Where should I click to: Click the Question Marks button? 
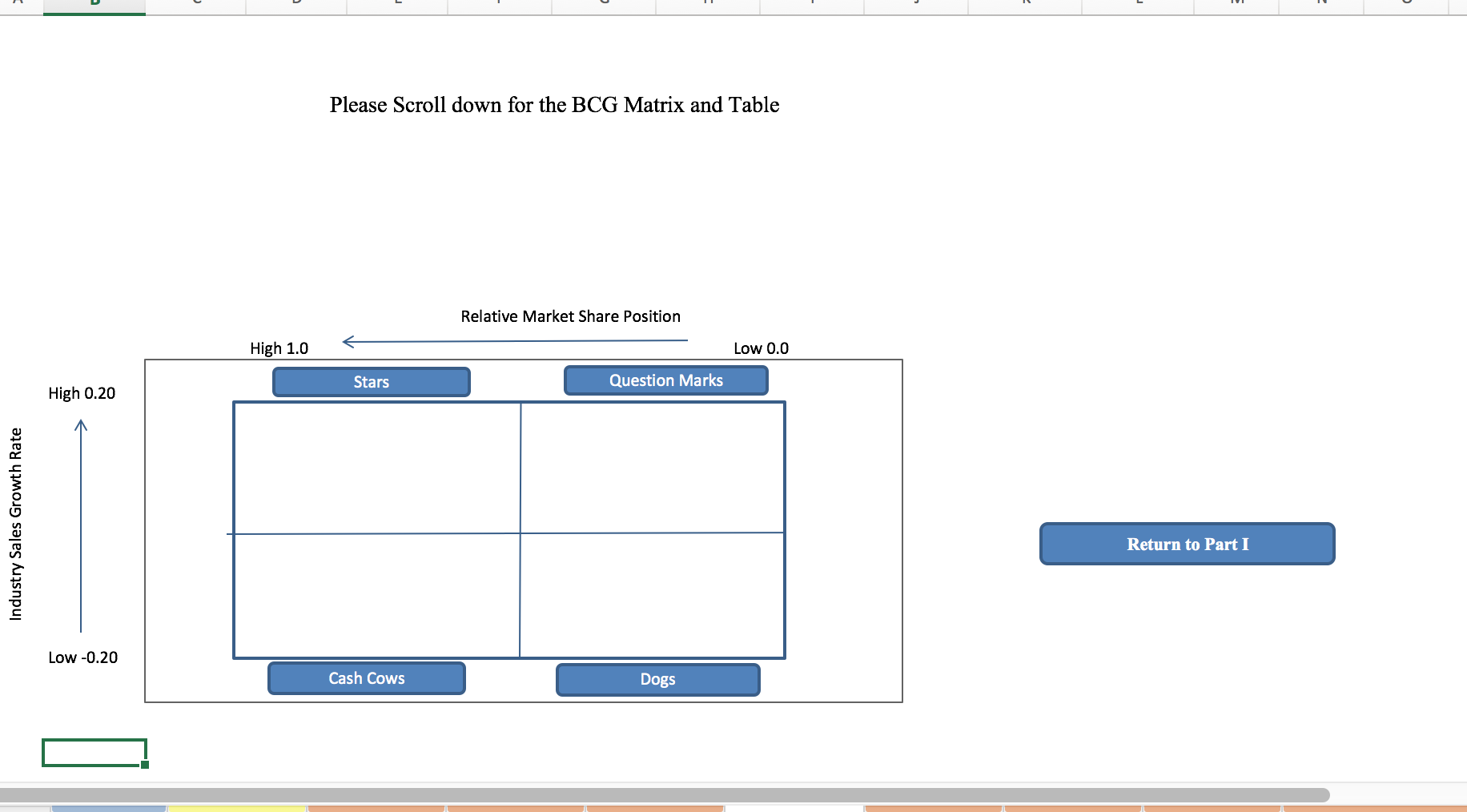pos(666,380)
